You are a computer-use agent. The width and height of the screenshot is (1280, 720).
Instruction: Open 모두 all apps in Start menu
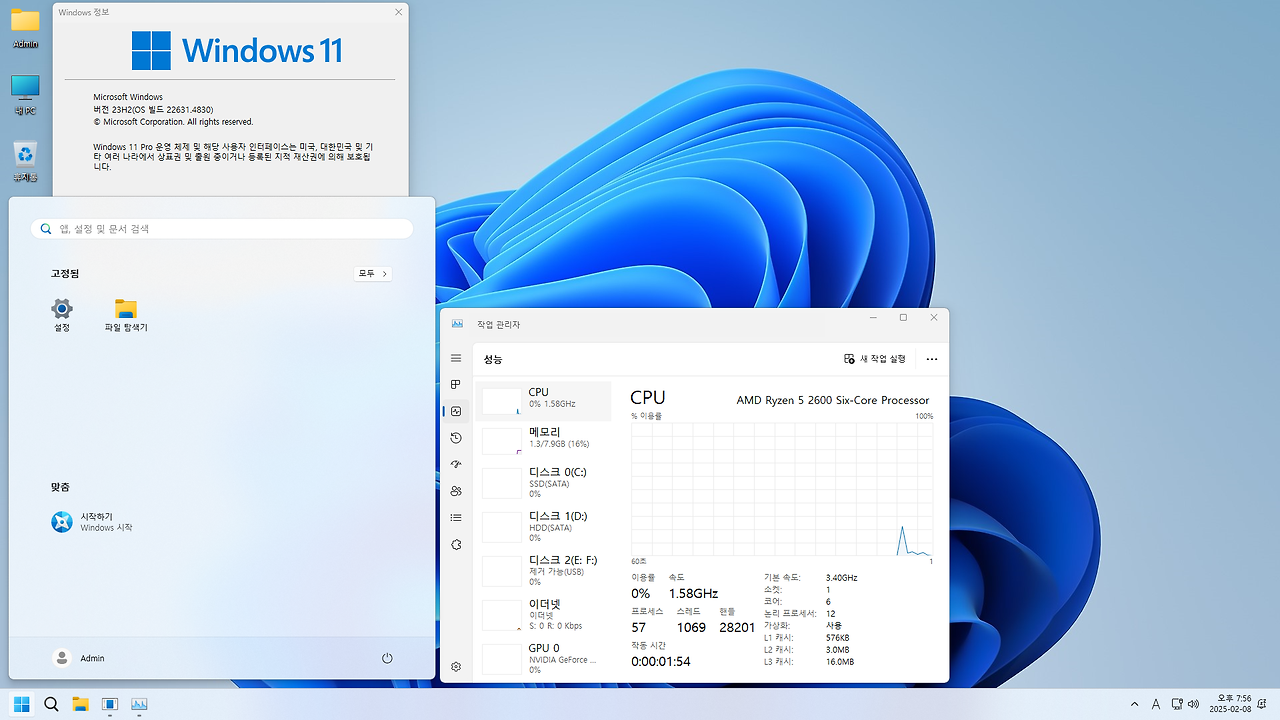[373, 273]
